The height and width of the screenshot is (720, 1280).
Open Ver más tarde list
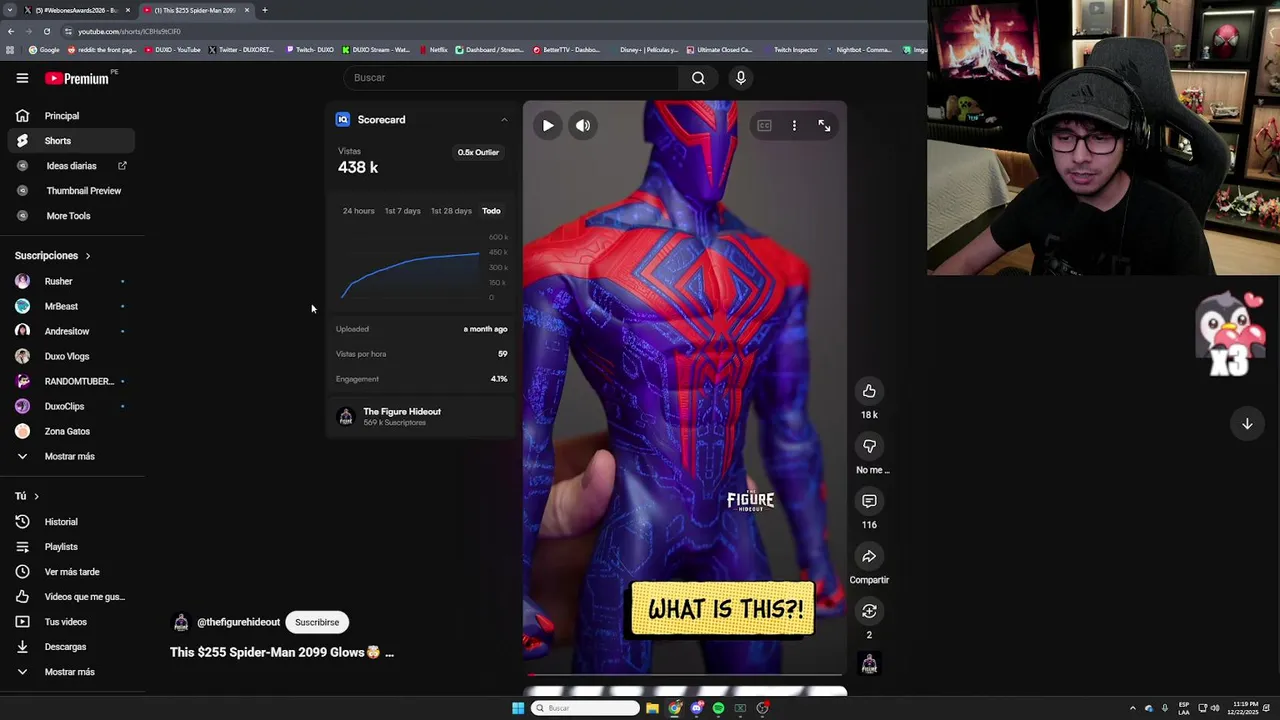(x=72, y=572)
